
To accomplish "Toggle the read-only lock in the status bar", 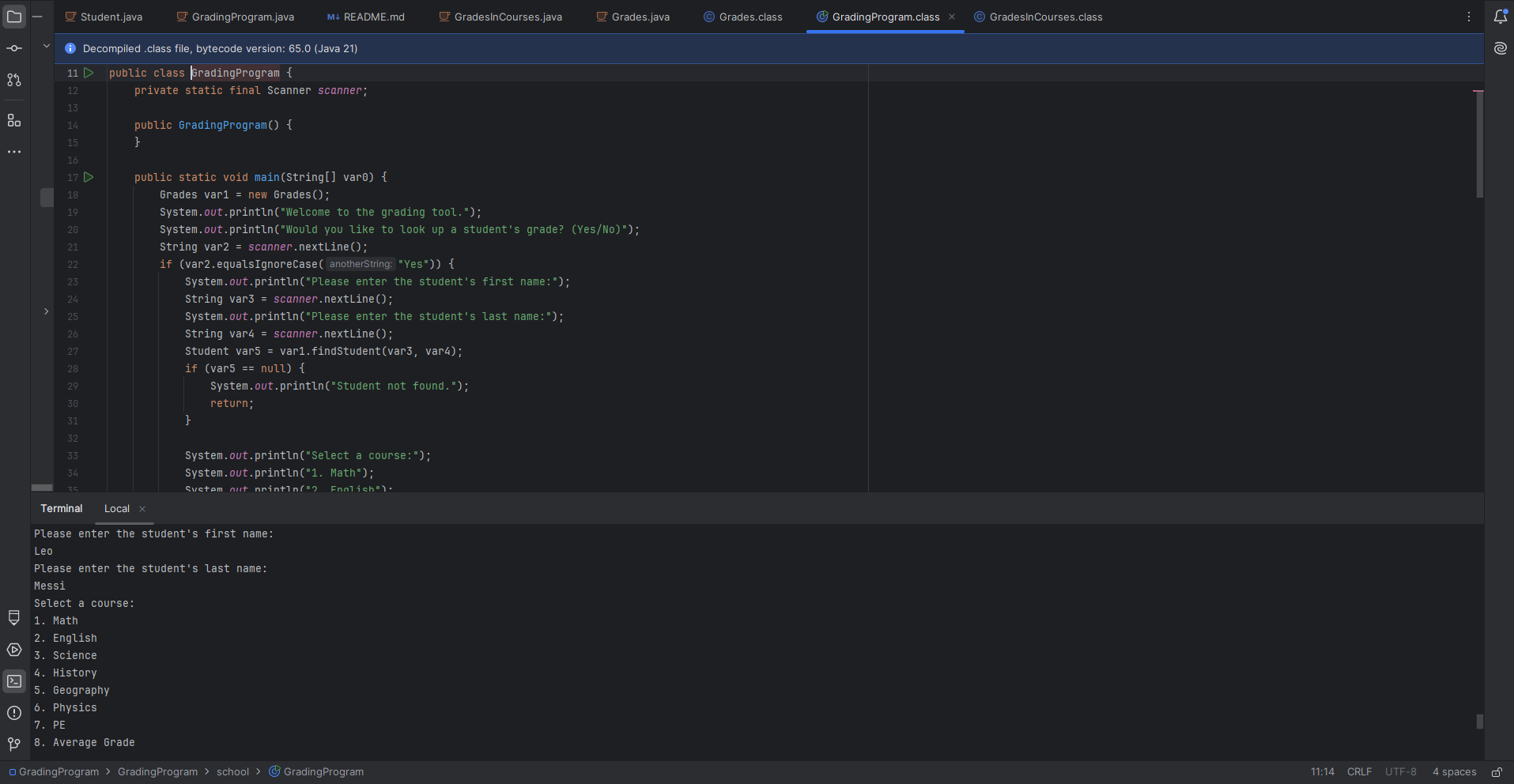I will click(1497, 772).
